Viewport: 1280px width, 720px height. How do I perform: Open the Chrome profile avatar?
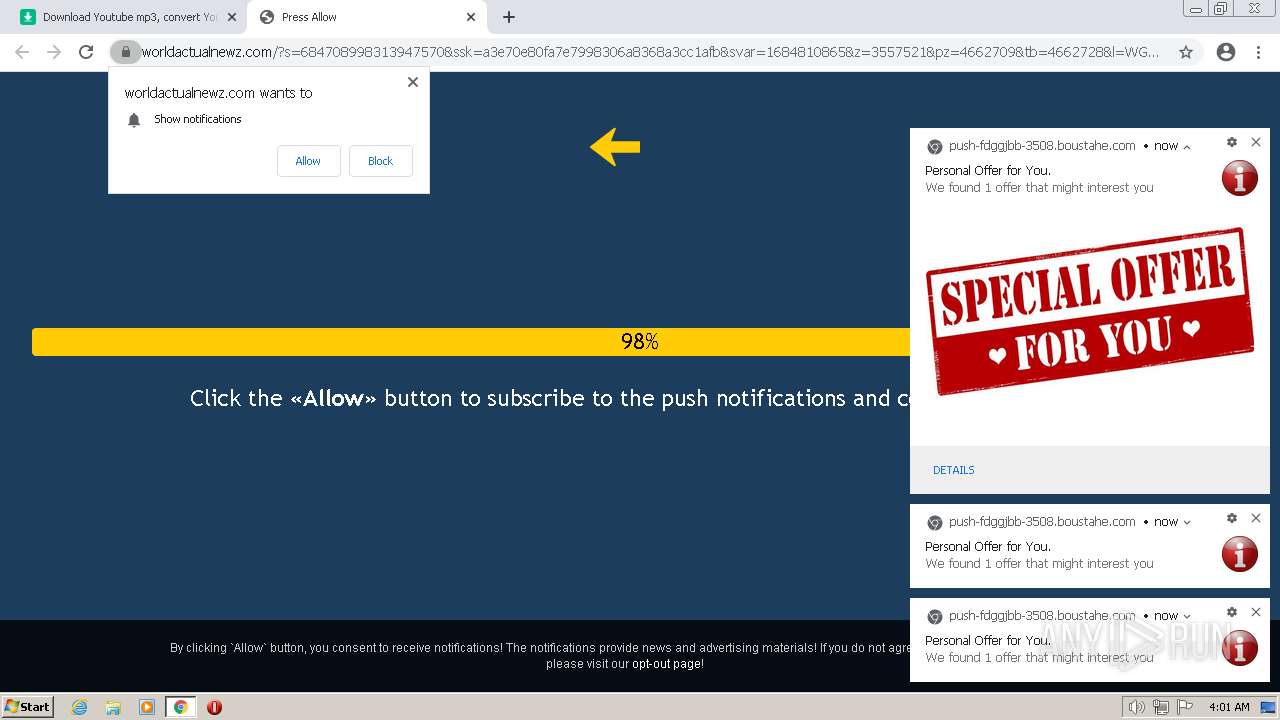pos(1226,52)
